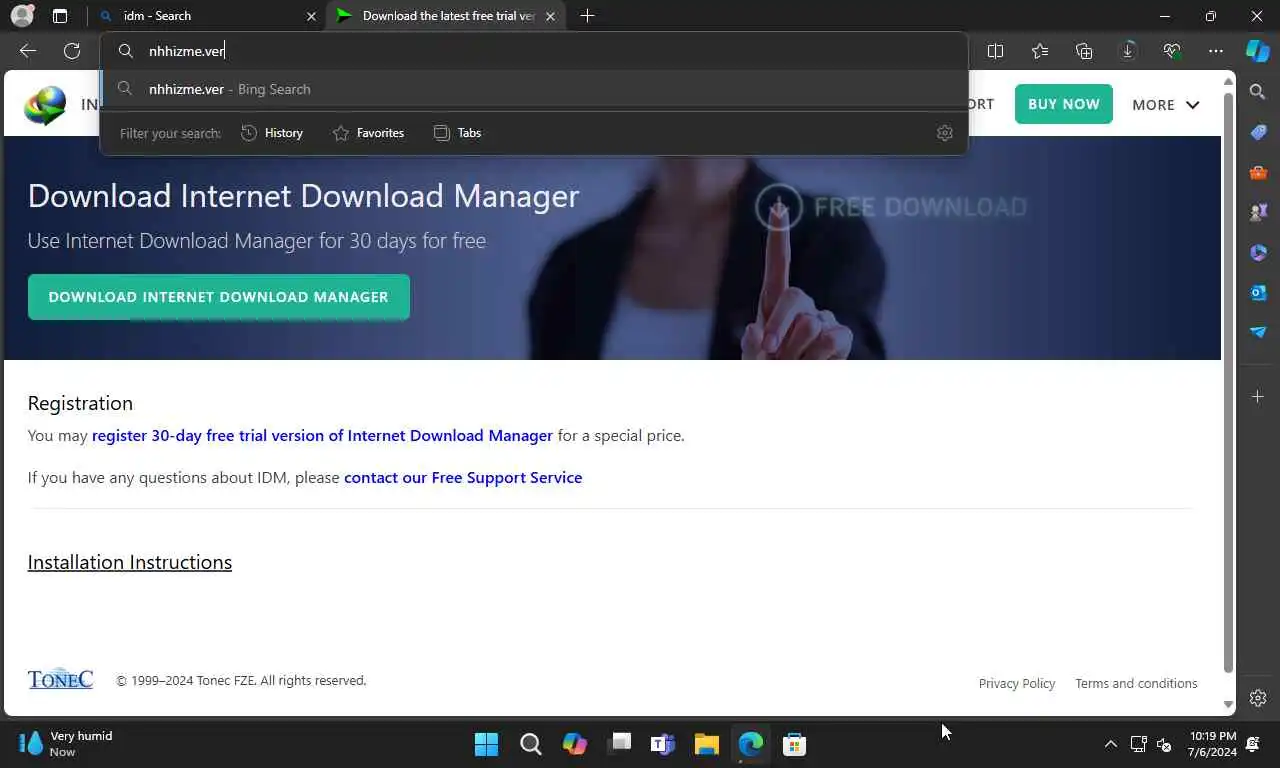Screen dimensions: 1280x768
Task: Open the taskbar Search icon
Action: coord(531,744)
